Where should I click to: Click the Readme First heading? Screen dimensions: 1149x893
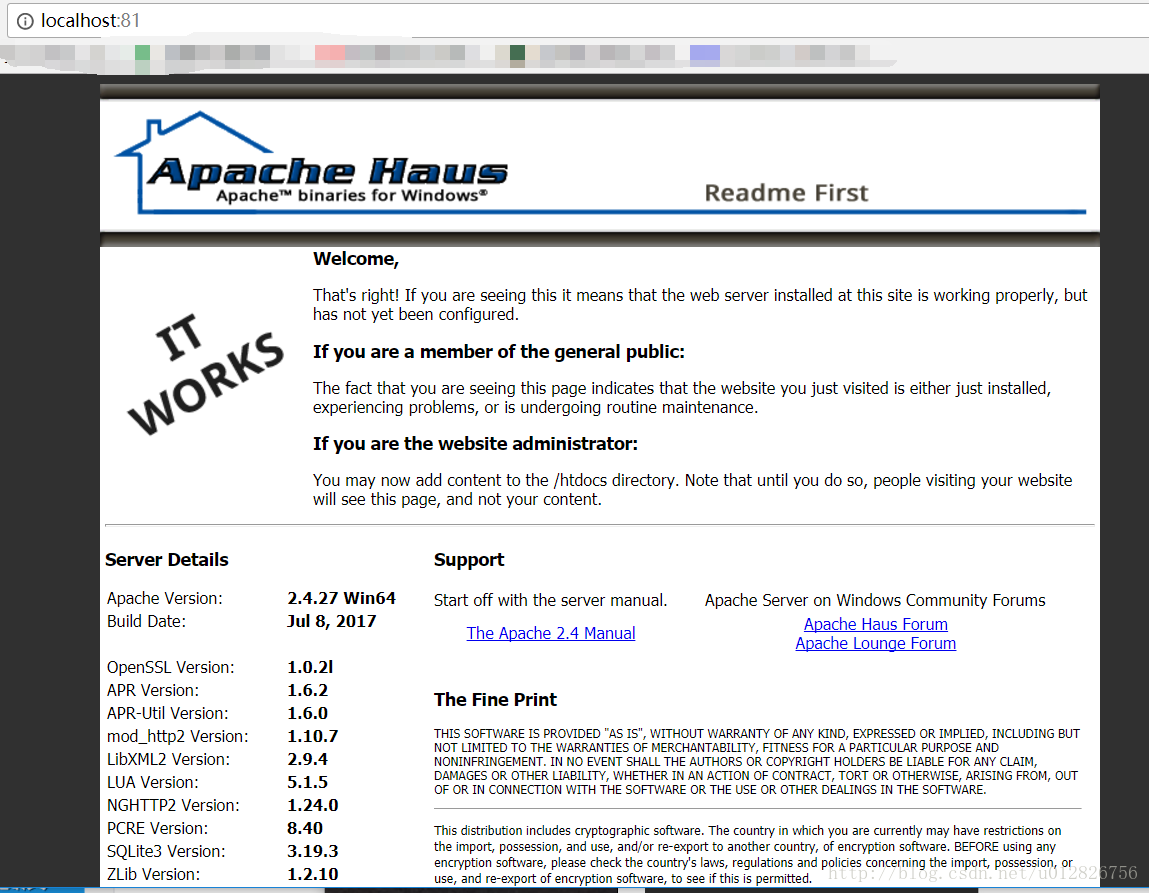(786, 193)
